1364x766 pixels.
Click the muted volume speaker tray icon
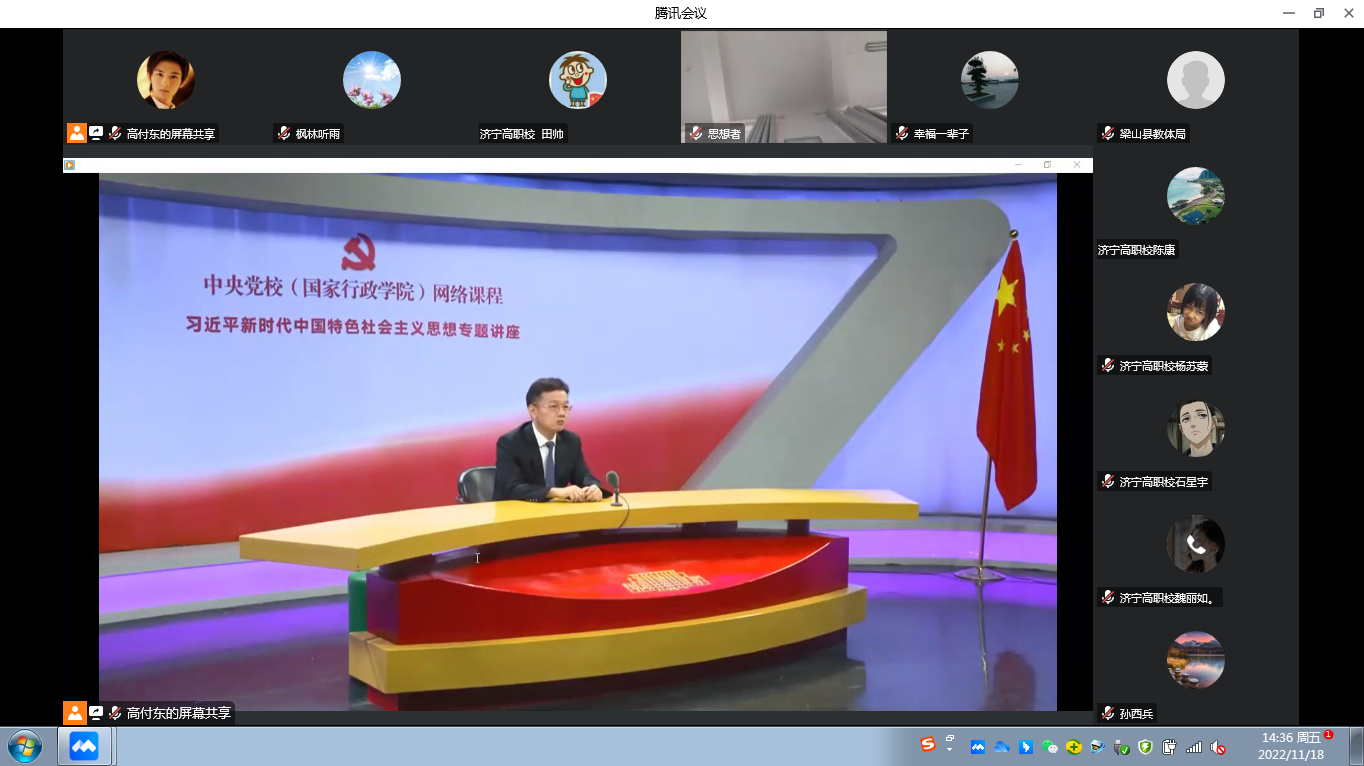[1218, 747]
